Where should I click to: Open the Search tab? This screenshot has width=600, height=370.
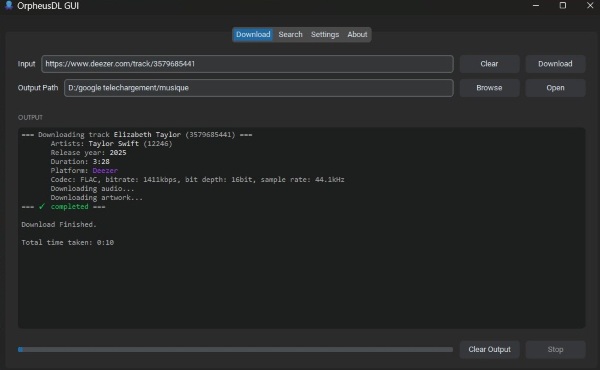290,34
